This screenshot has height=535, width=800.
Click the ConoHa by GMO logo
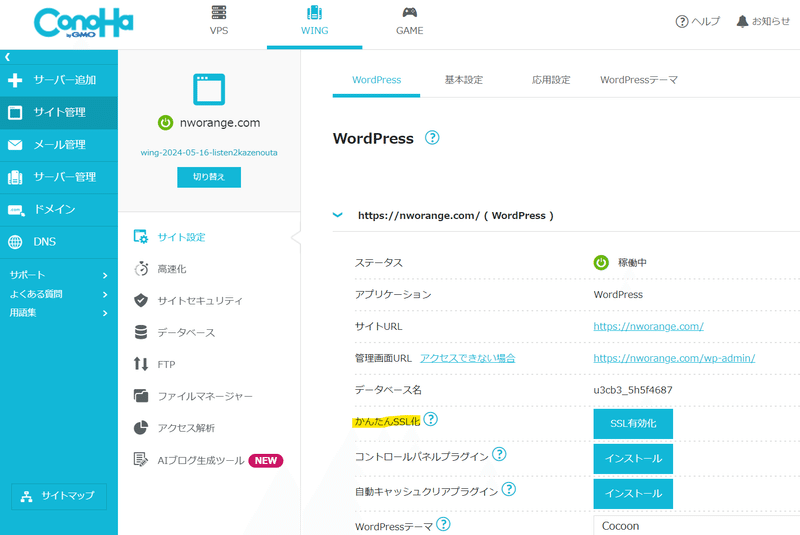[83, 23]
